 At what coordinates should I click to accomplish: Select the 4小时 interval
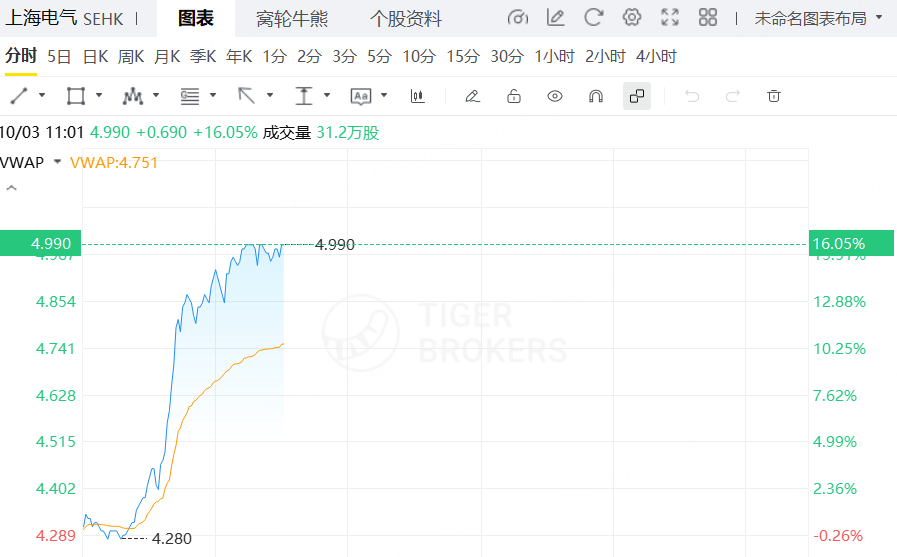[x=656, y=57]
